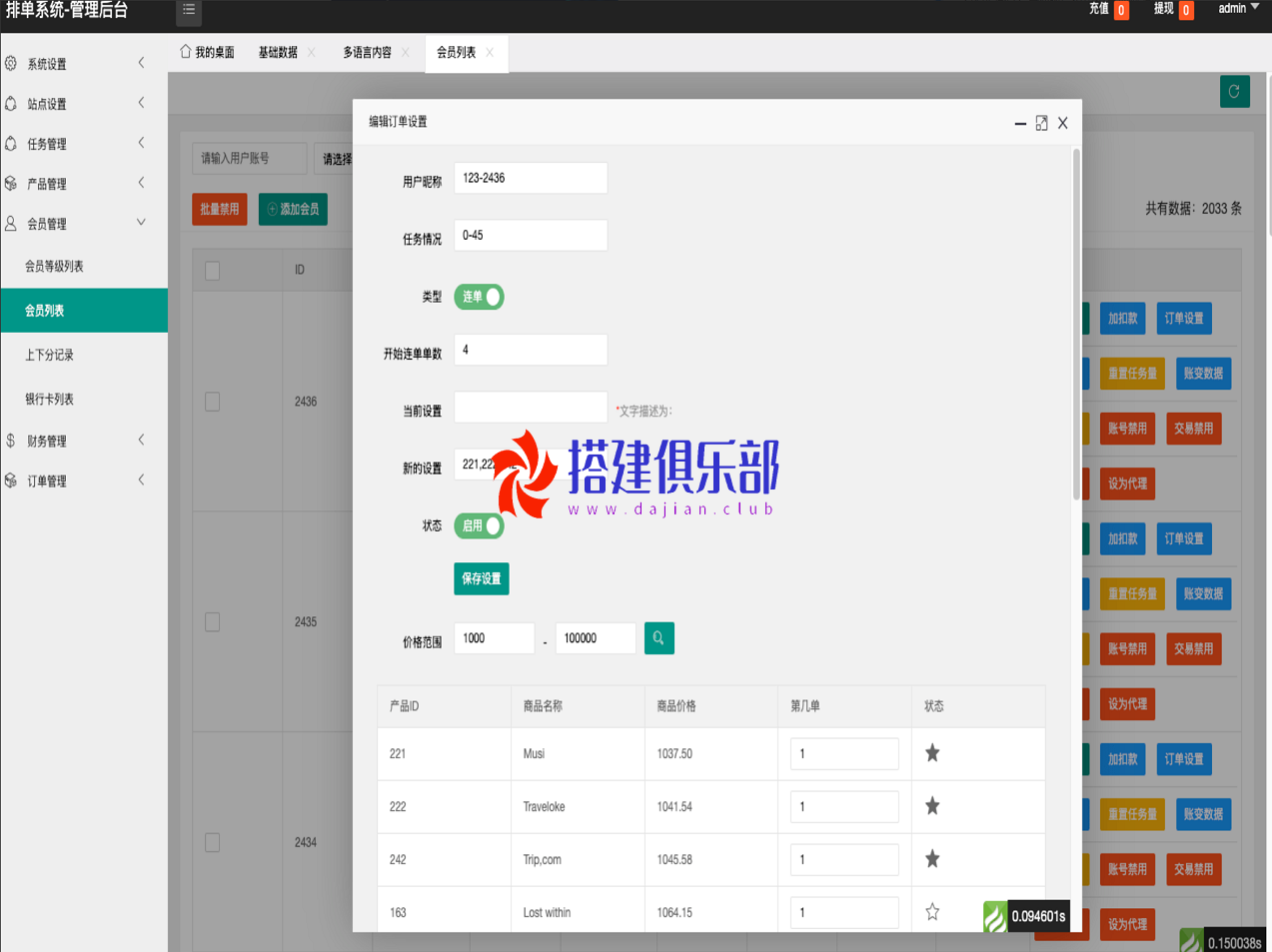
Task: Click the 订单管理 icon in sidebar
Action: pos(11,480)
